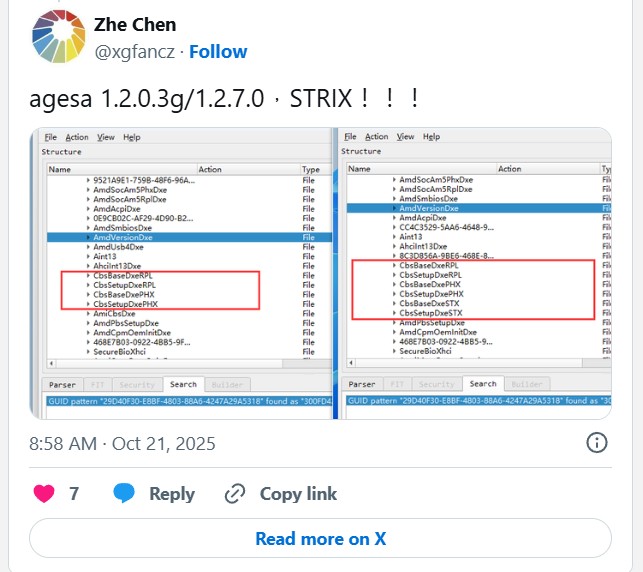This screenshot has height=572, width=643.
Task: Open the Action menu in right window
Action: 376,137
